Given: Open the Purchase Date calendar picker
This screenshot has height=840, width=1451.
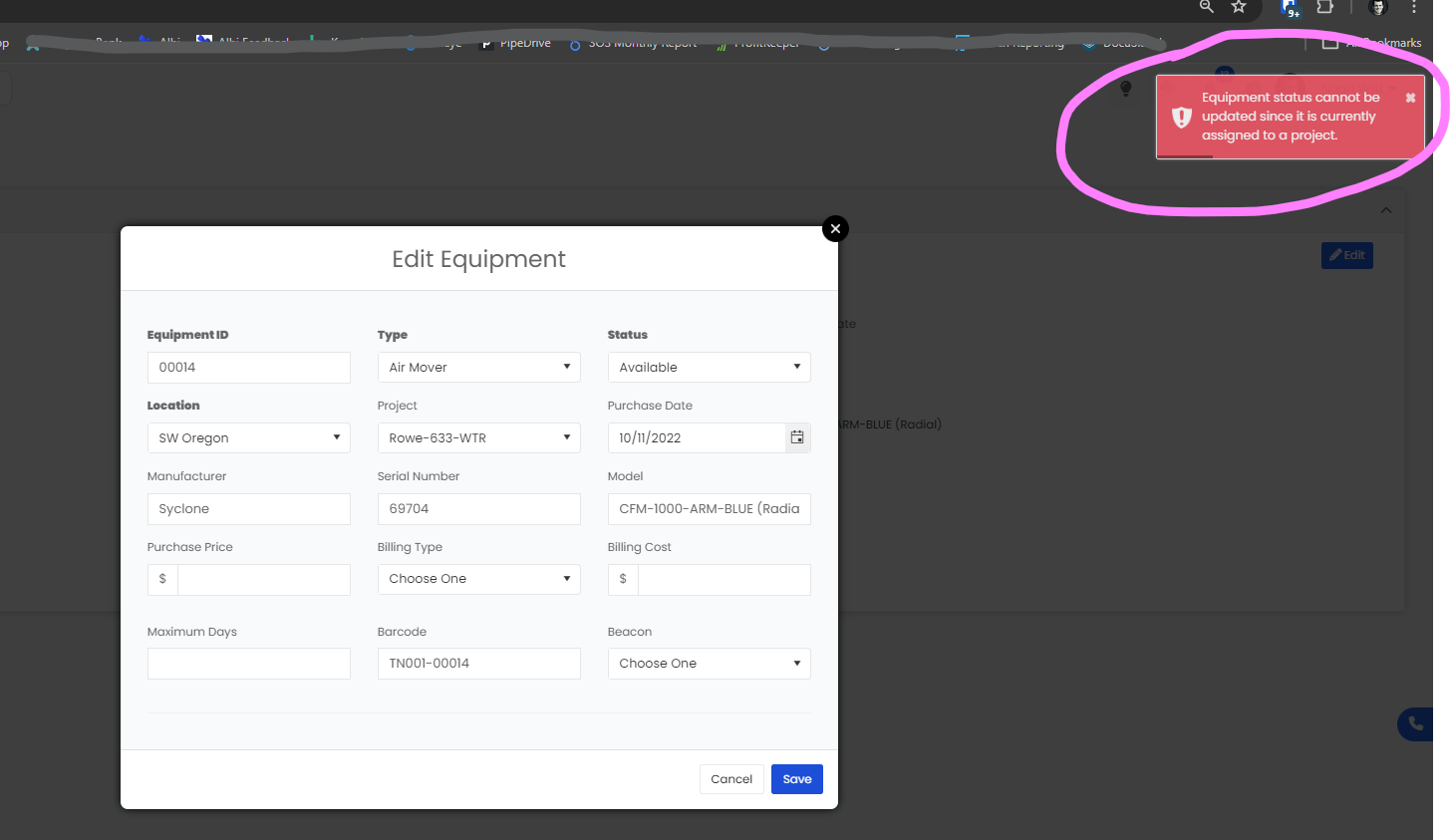Looking at the screenshot, I should [797, 437].
